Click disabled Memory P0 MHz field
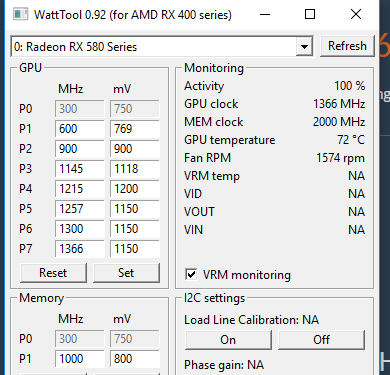 (x=80, y=339)
